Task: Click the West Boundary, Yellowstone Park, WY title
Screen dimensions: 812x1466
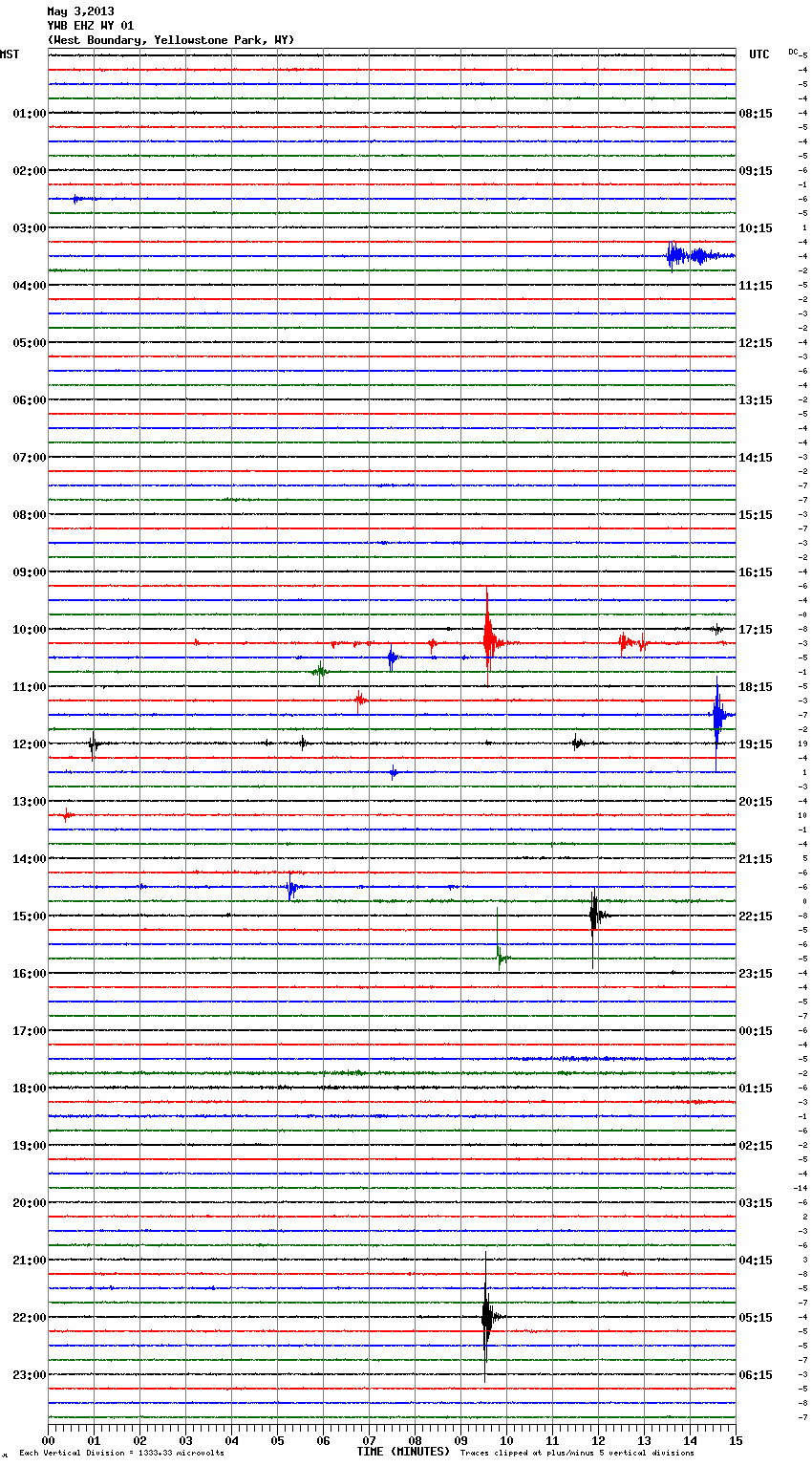Action: pyautogui.click(x=171, y=40)
